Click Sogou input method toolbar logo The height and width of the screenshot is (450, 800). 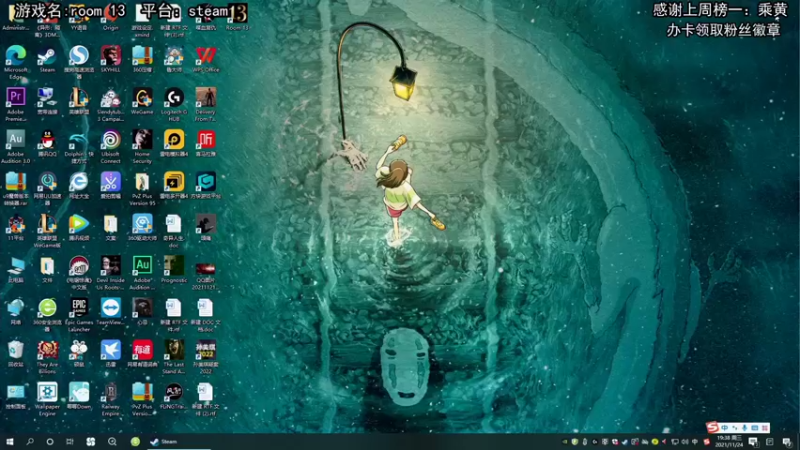click(713, 427)
